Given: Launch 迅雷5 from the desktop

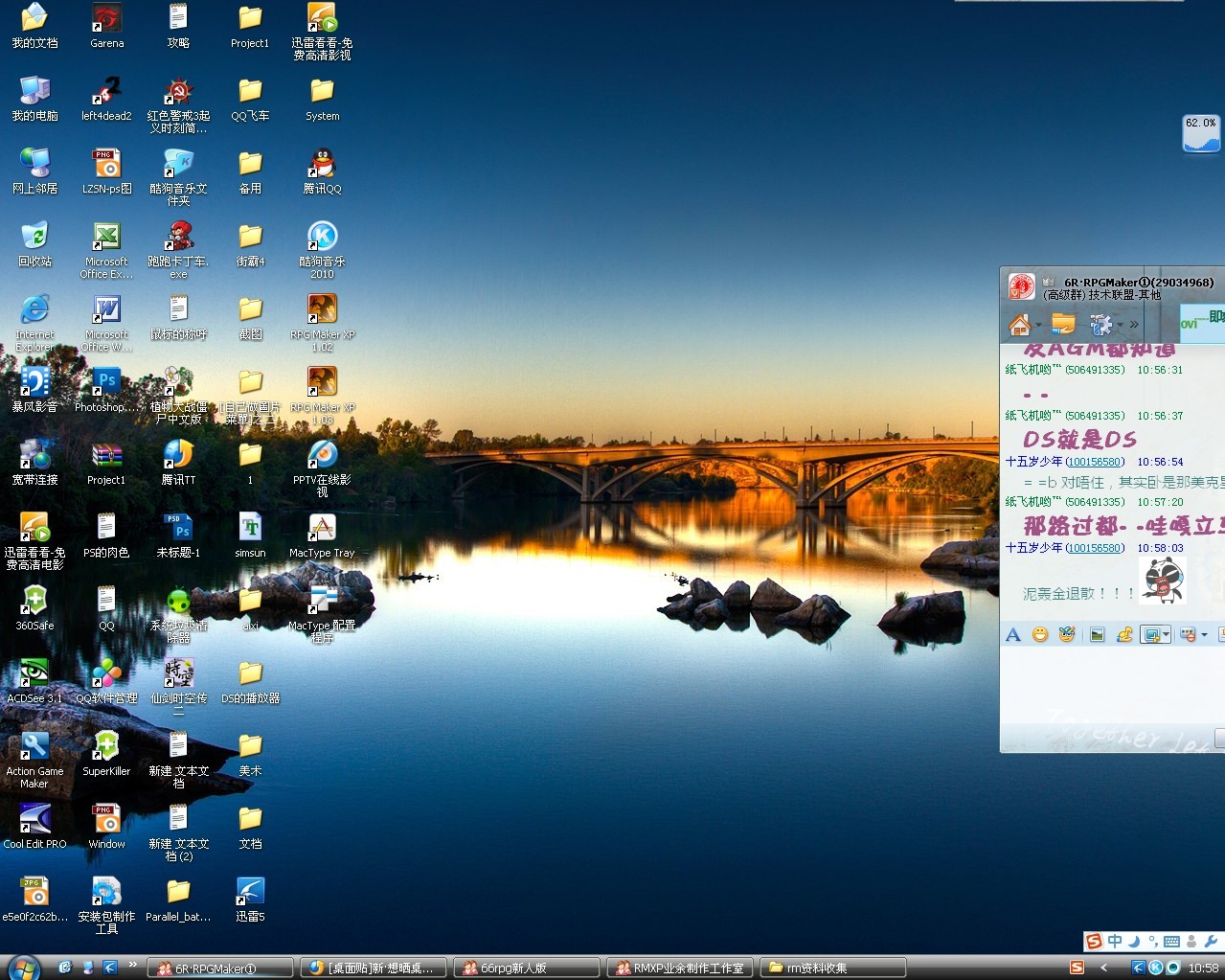Looking at the screenshot, I should coord(250,900).
